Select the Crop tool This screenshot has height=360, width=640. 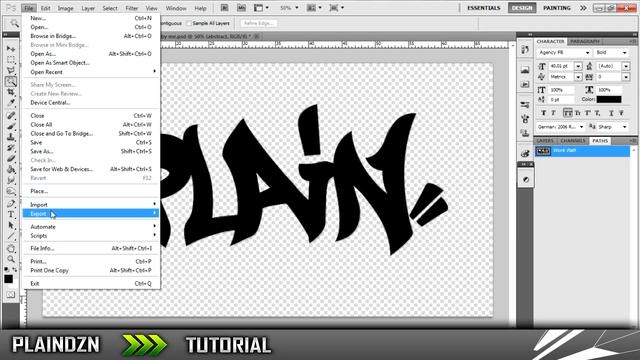click(11, 92)
